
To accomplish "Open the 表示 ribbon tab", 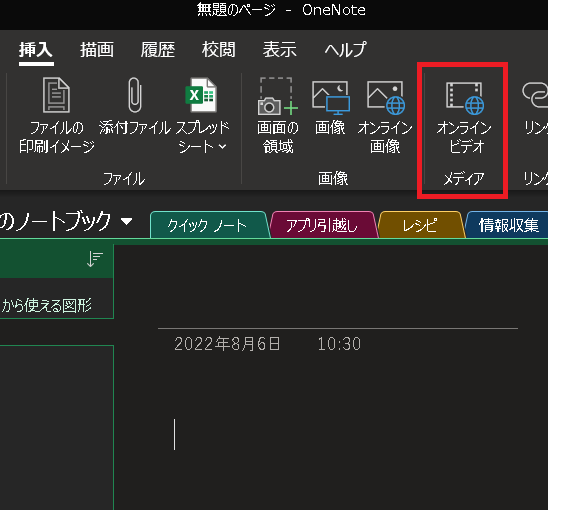I will (x=280, y=50).
